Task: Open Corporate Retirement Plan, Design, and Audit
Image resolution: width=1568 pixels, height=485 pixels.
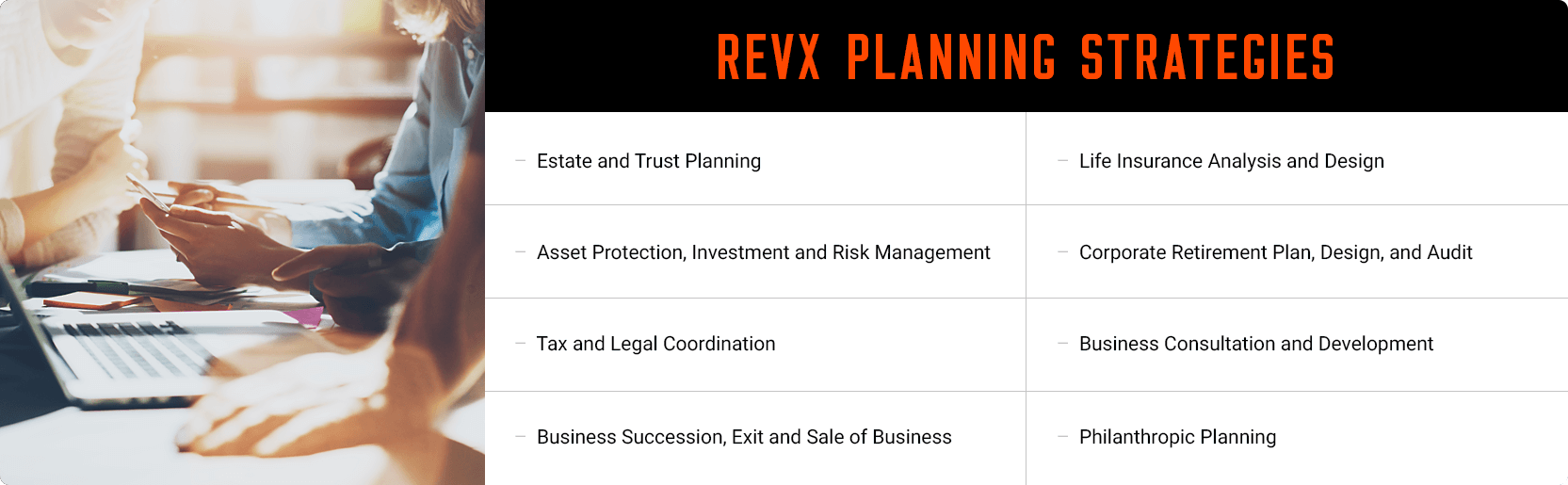Action: coord(1276,252)
